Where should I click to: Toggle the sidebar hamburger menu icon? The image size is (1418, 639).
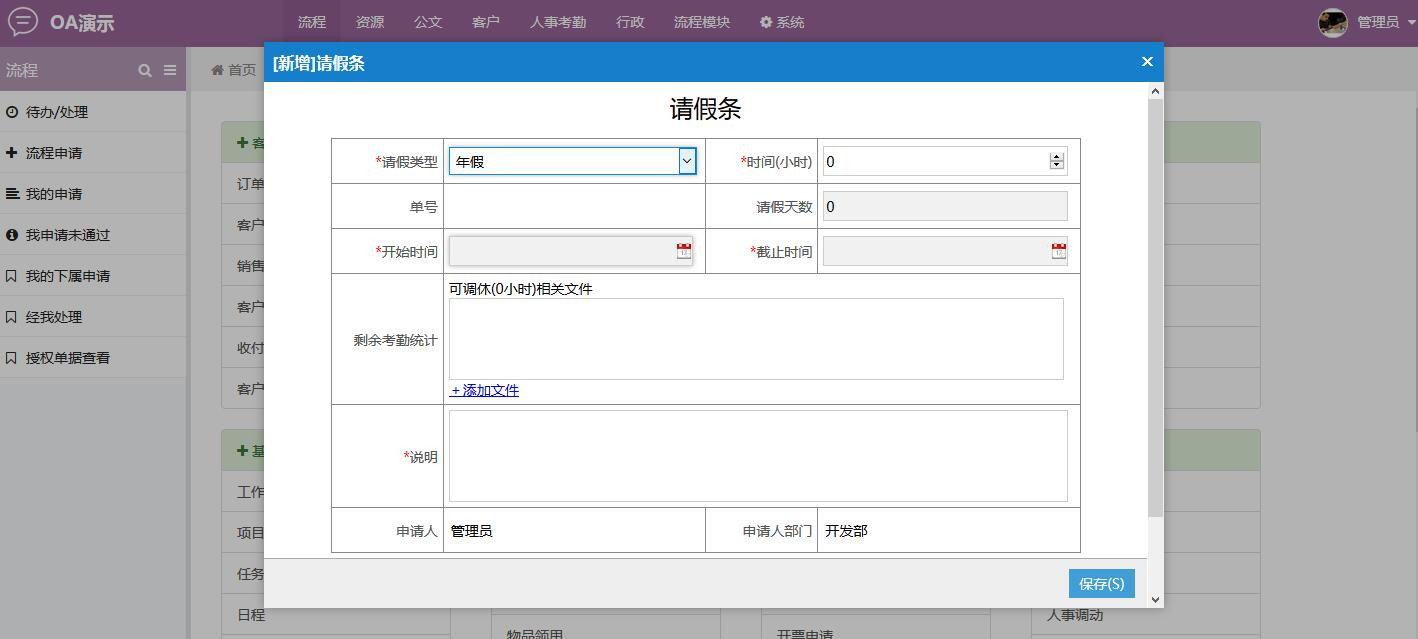point(170,70)
